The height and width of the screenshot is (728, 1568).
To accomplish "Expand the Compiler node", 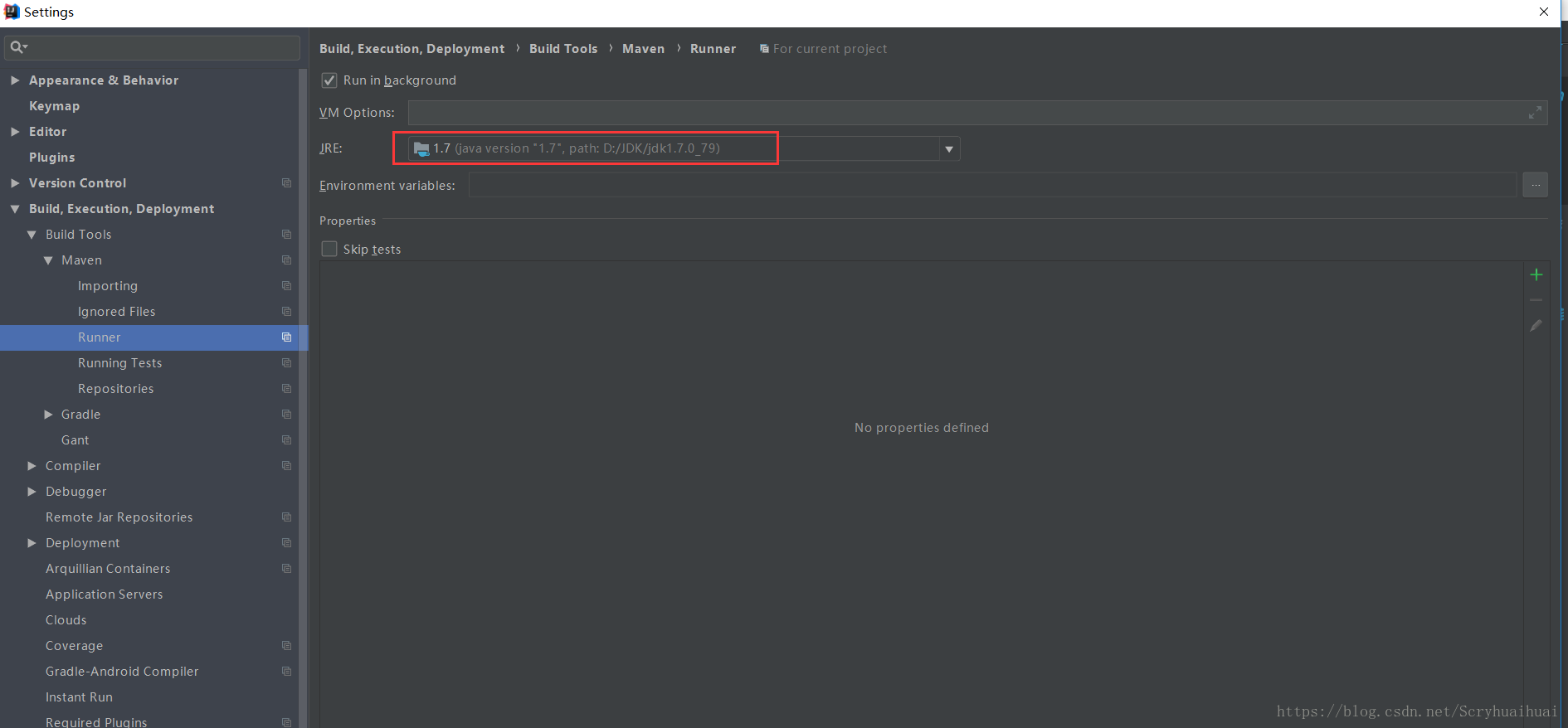I will [32, 466].
